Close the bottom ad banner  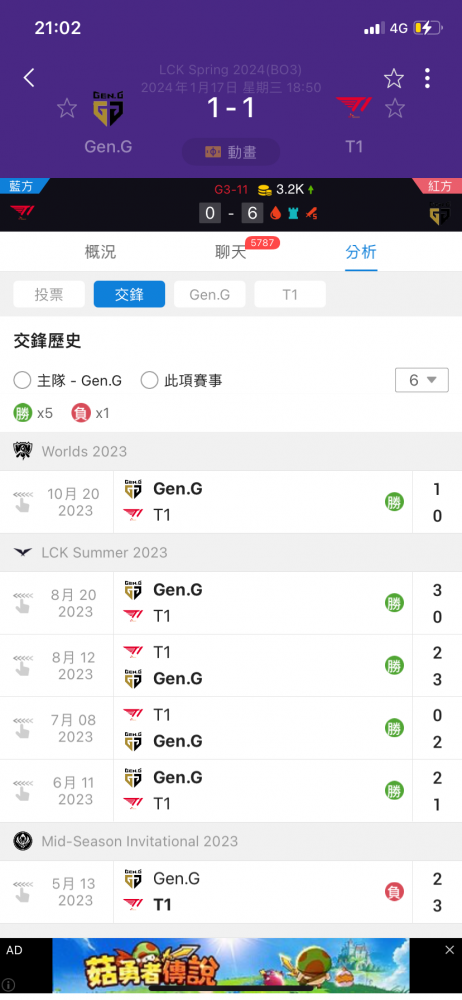tap(449, 950)
